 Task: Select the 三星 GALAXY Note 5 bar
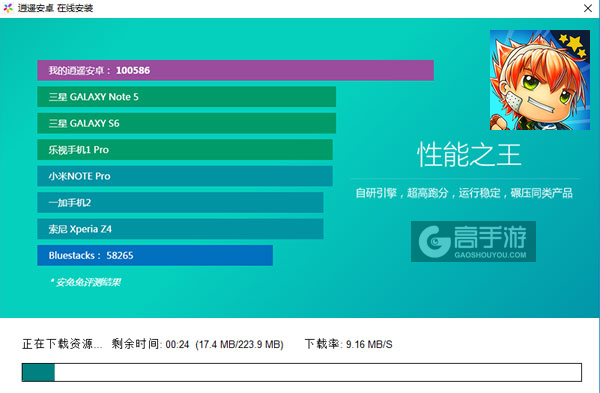pyautogui.click(x=186, y=97)
